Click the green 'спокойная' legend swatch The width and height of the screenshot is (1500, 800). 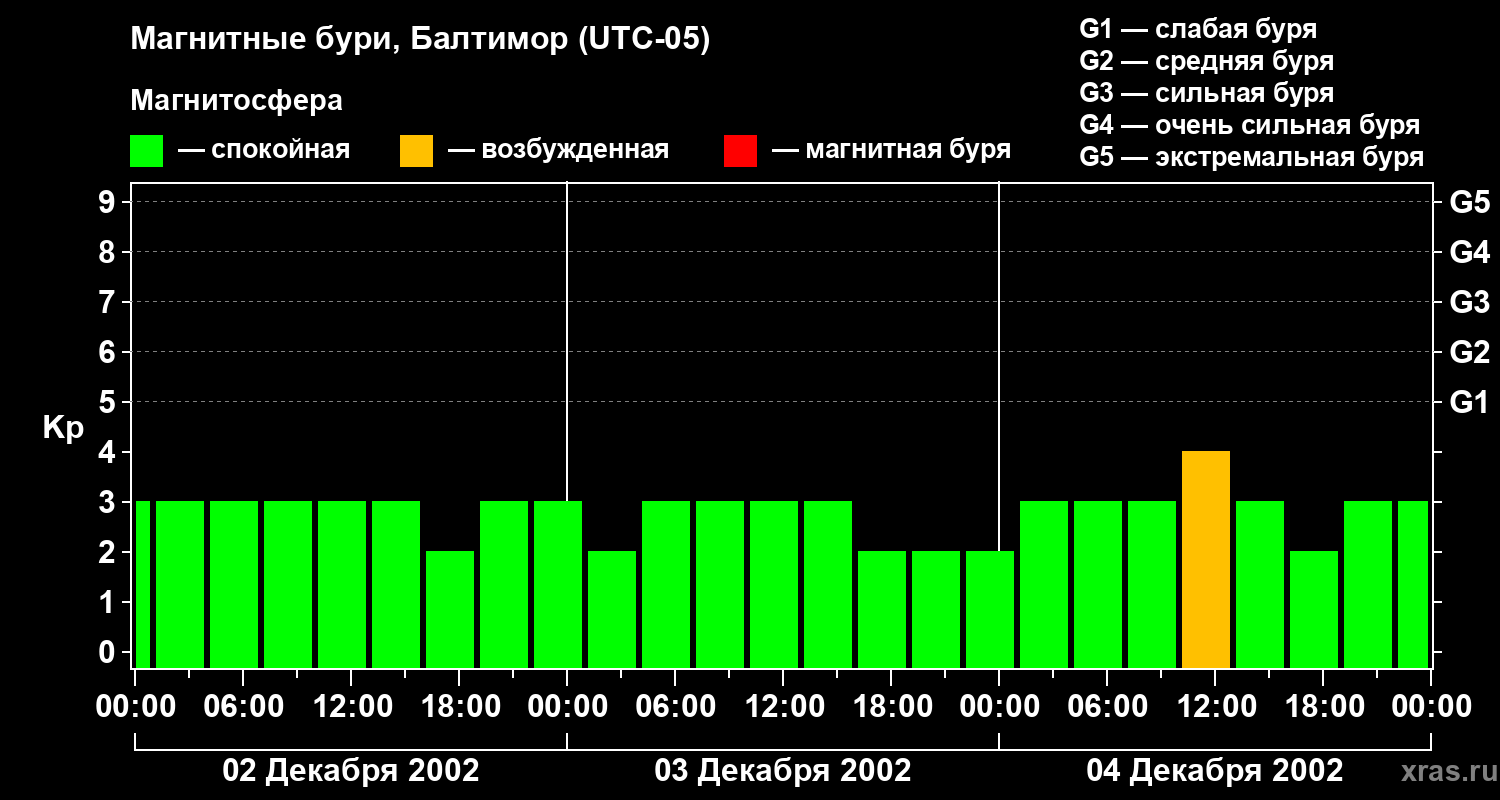[146, 151]
